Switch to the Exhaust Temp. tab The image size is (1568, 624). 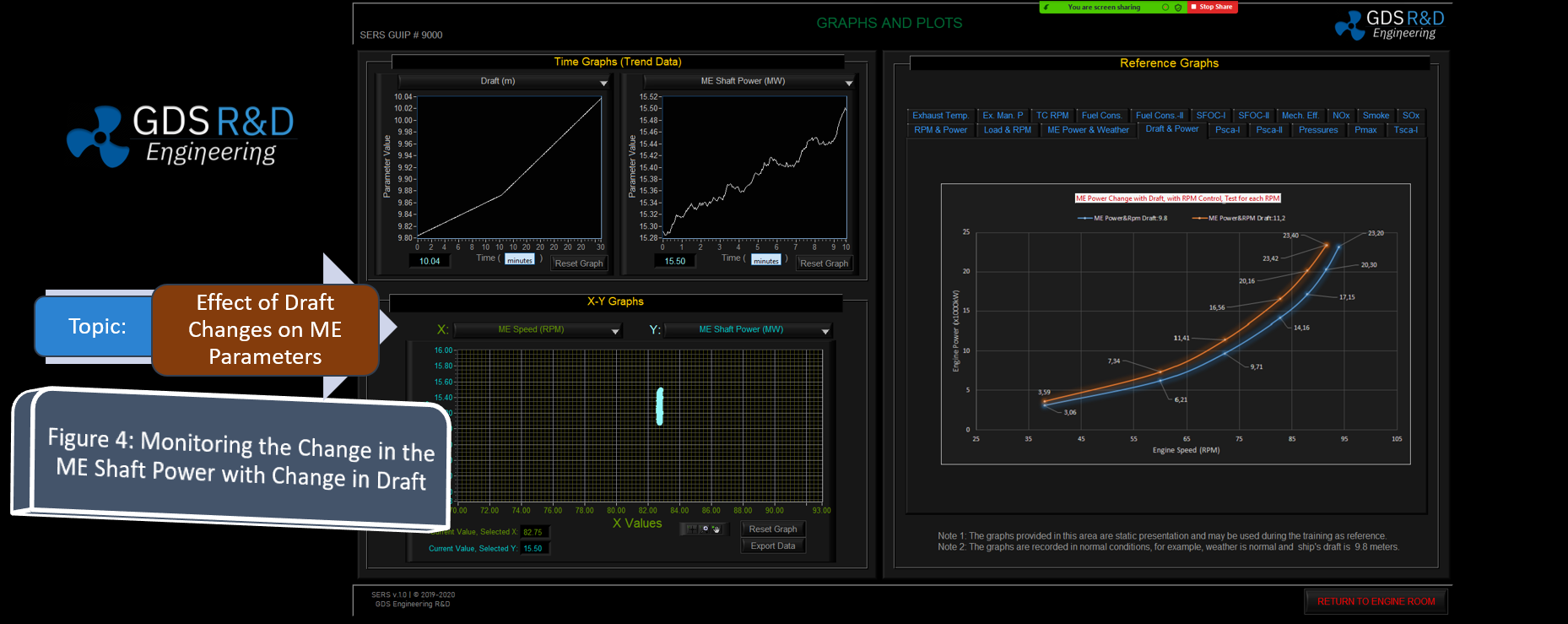point(940,116)
